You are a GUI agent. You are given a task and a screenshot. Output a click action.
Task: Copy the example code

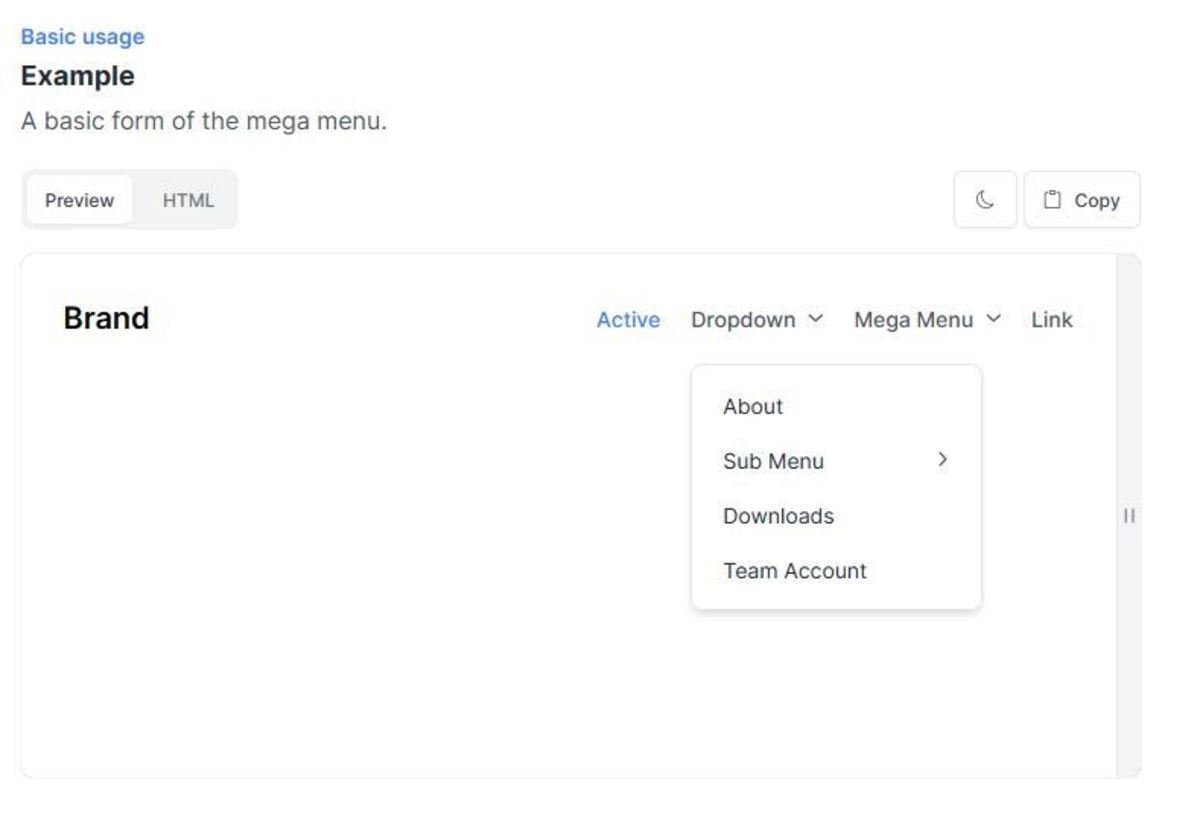tap(1083, 199)
